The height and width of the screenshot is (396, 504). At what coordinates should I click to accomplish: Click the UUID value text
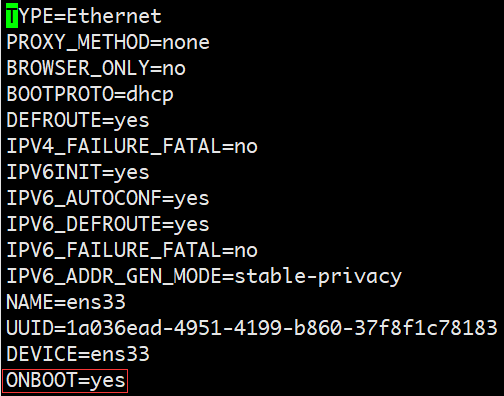pos(282,328)
